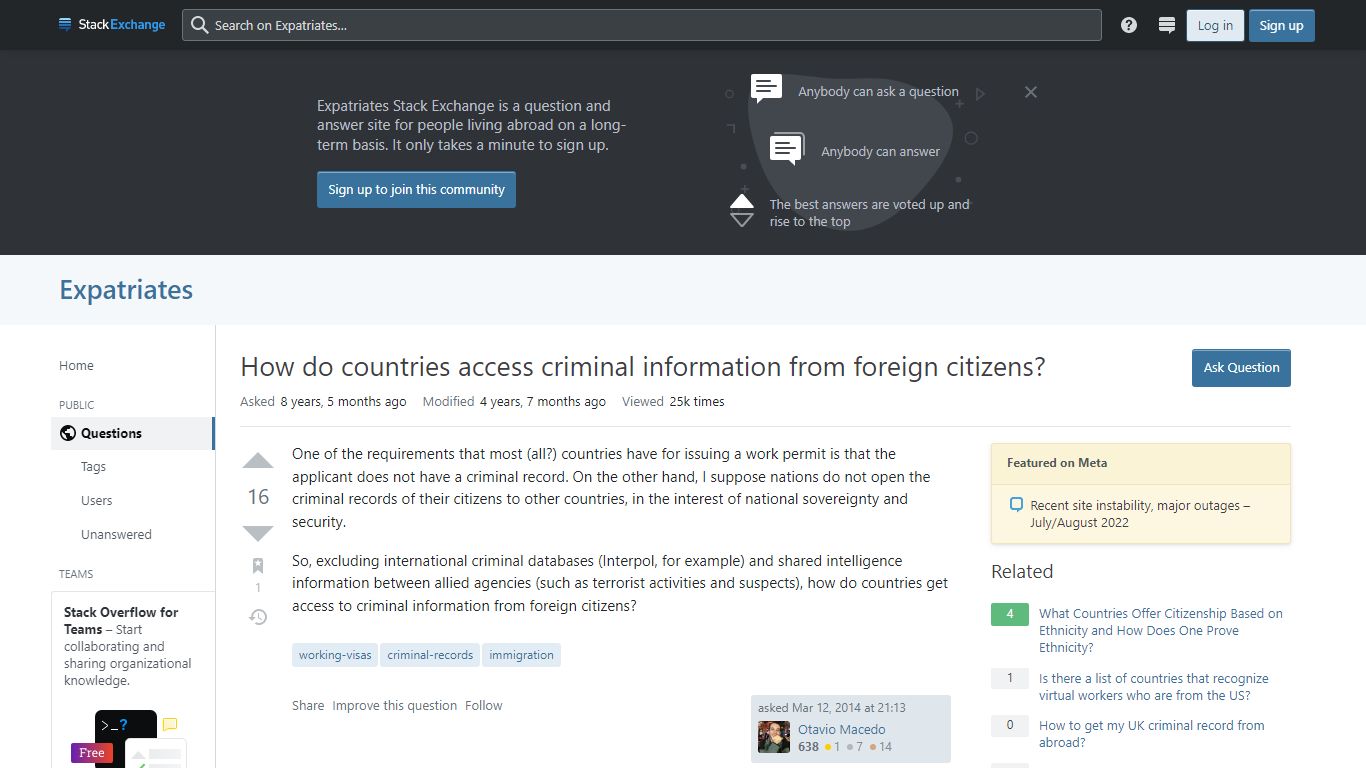Click Sign up to join this community
Screen dimensions: 1366x768
(x=416, y=189)
